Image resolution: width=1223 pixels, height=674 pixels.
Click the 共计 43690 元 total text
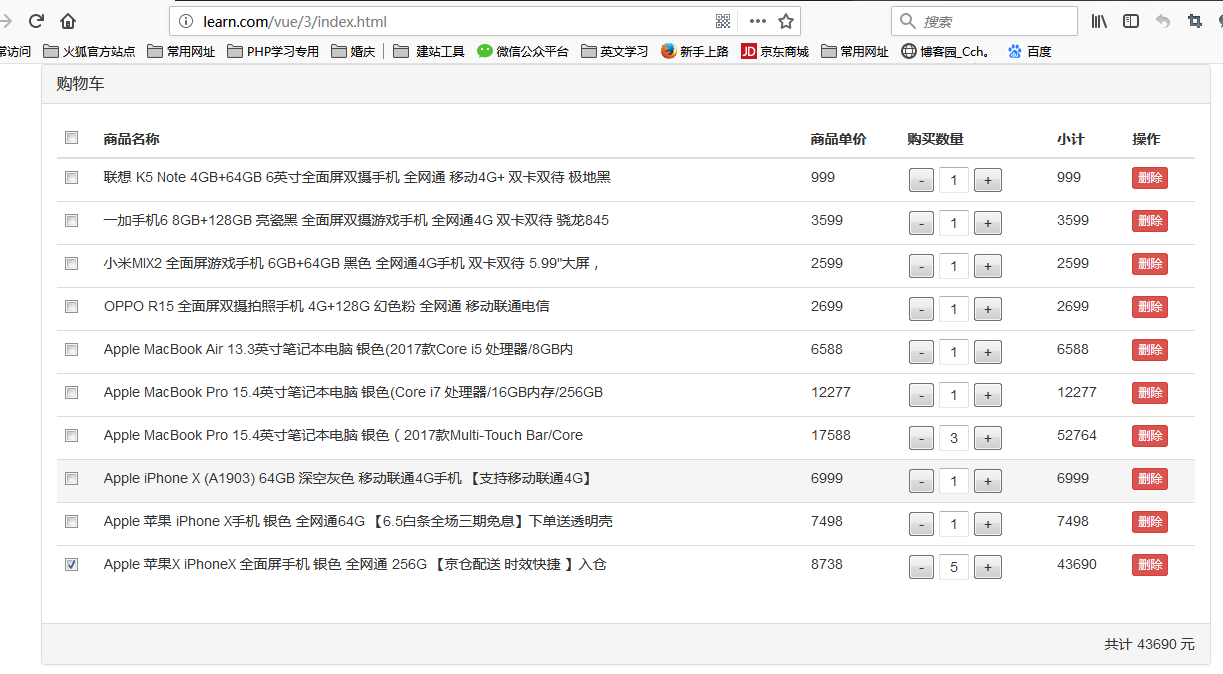tap(1149, 644)
